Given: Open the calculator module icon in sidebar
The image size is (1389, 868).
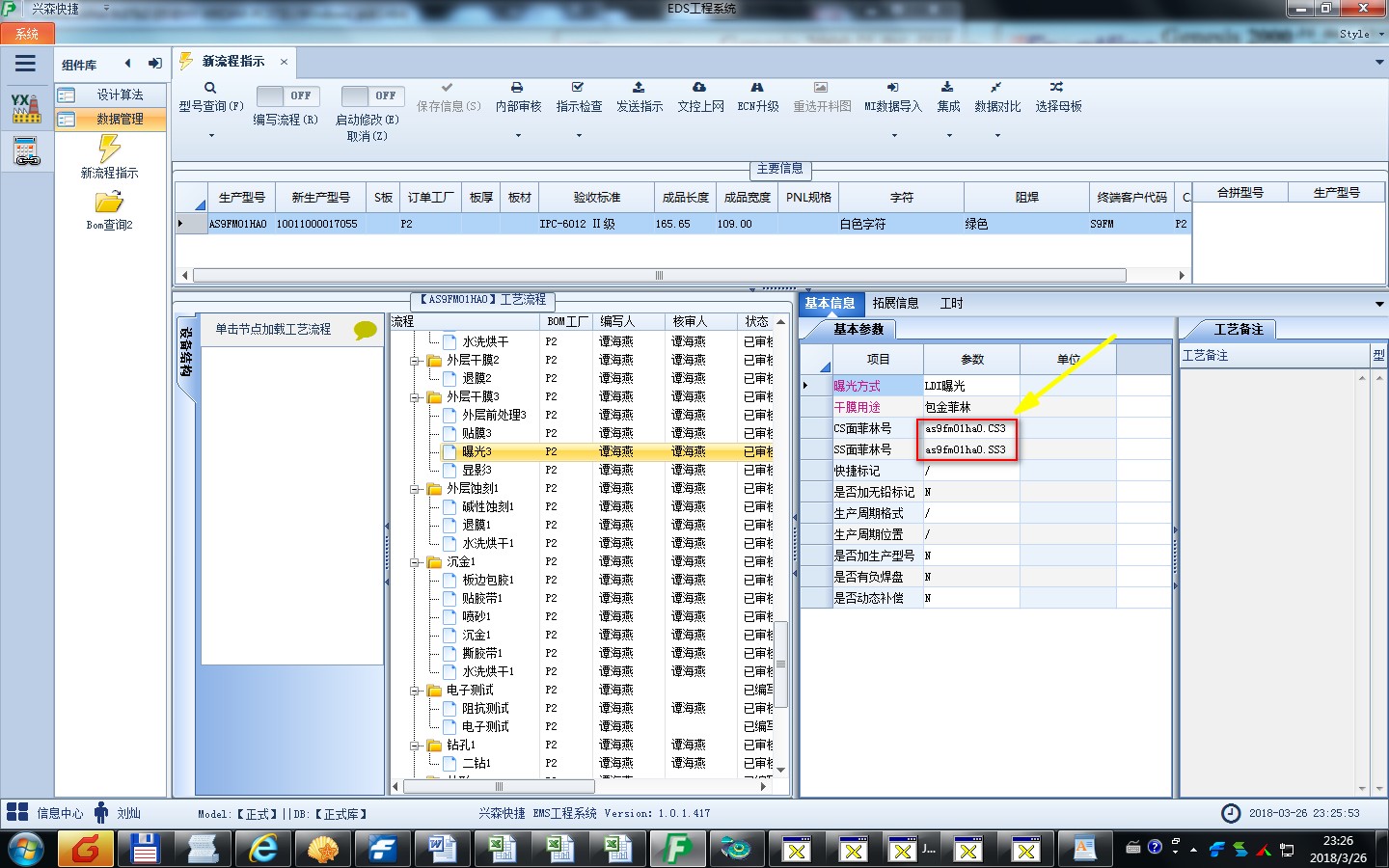Looking at the screenshot, I should [x=26, y=151].
